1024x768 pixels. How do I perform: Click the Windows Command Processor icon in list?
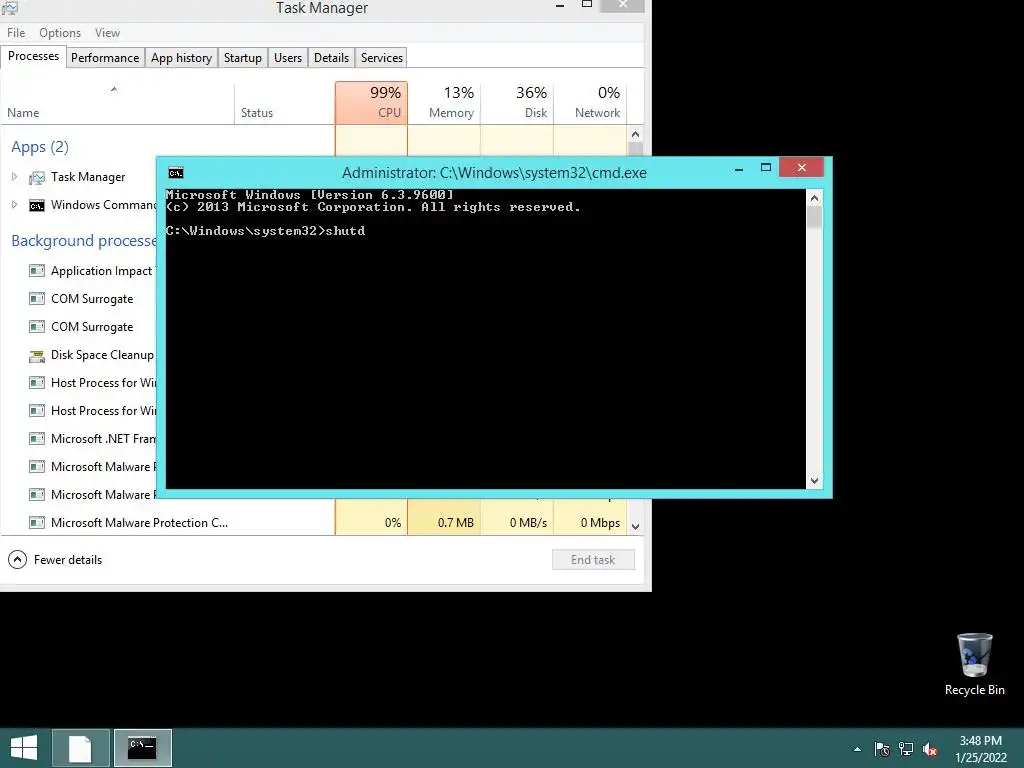(x=37, y=206)
